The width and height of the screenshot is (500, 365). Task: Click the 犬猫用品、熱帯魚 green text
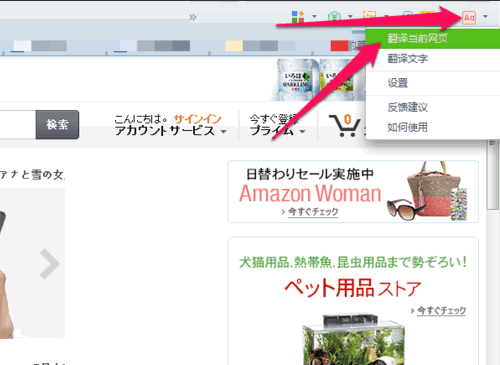[353, 263]
